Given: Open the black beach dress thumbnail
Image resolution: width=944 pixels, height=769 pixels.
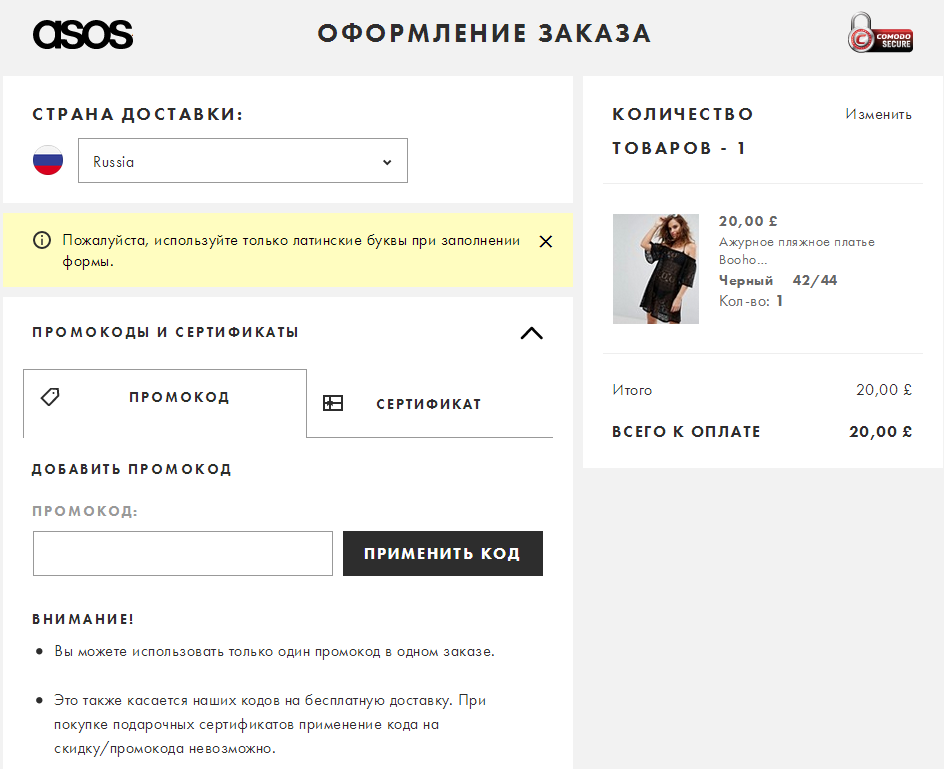Looking at the screenshot, I should (656, 268).
